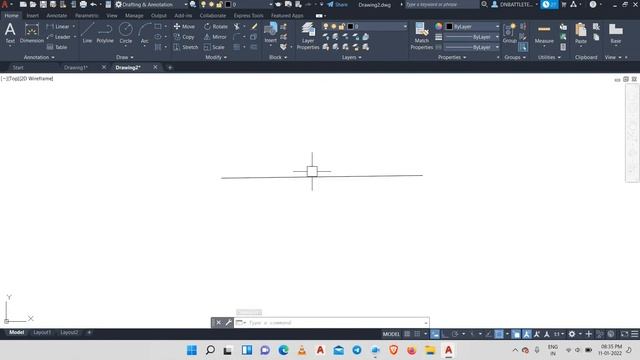Viewport: 640px width, 360px height.
Task: Click the Rotate command
Action: (216, 27)
